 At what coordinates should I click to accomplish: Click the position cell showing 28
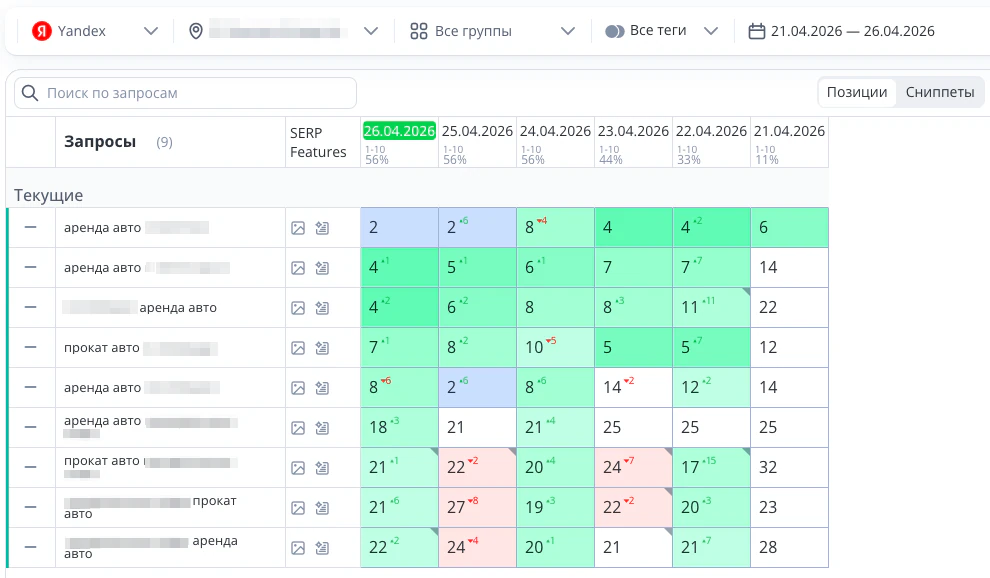[789, 547]
